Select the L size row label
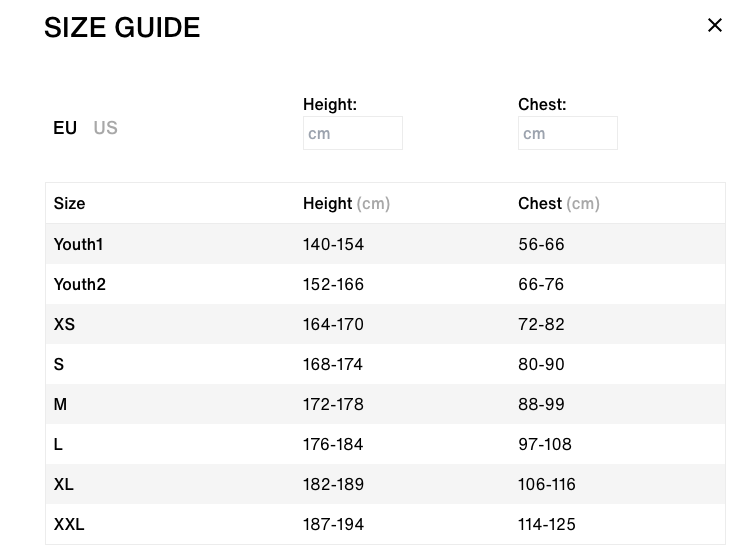736x560 pixels. coord(58,444)
